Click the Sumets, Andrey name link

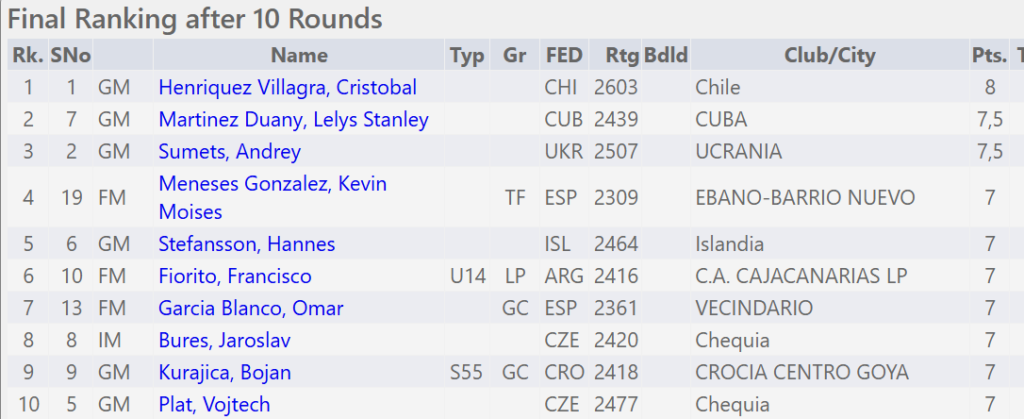coord(229,152)
